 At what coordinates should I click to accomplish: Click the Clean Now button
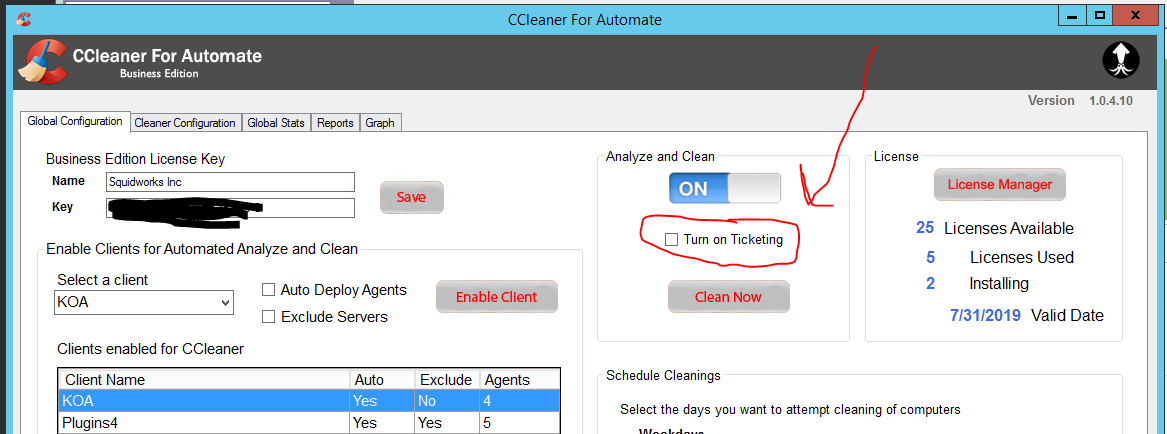pyautogui.click(x=728, y=297)
